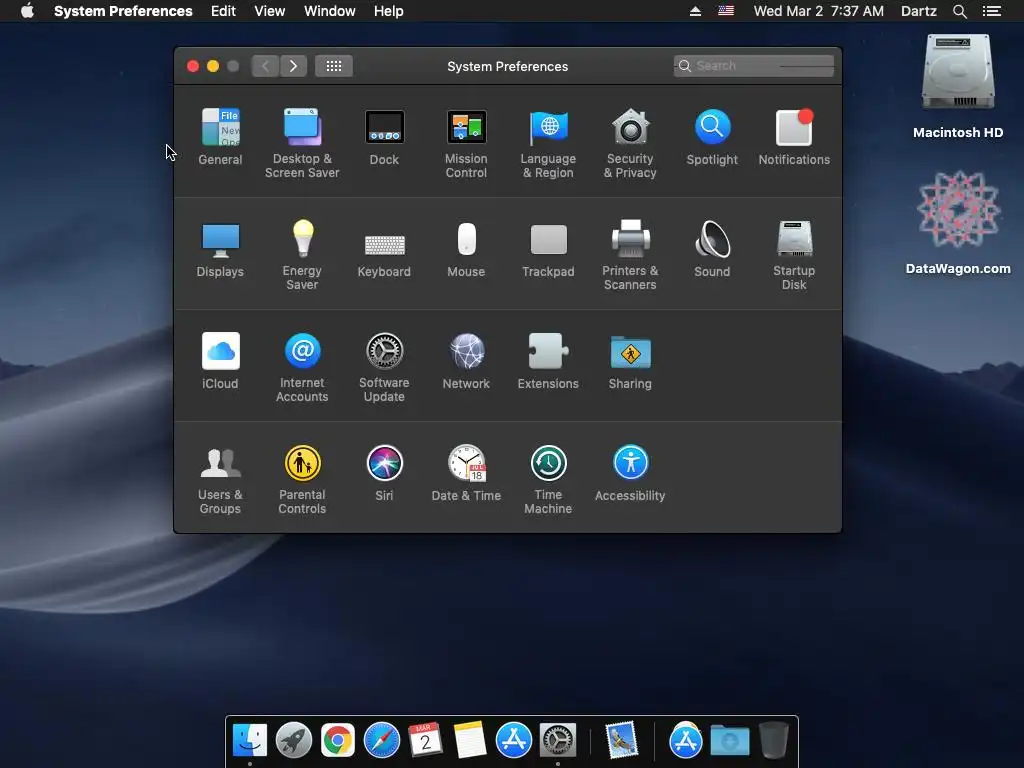
Task: Open Launchpad rocket in the Dock
Action: (294, 741)
